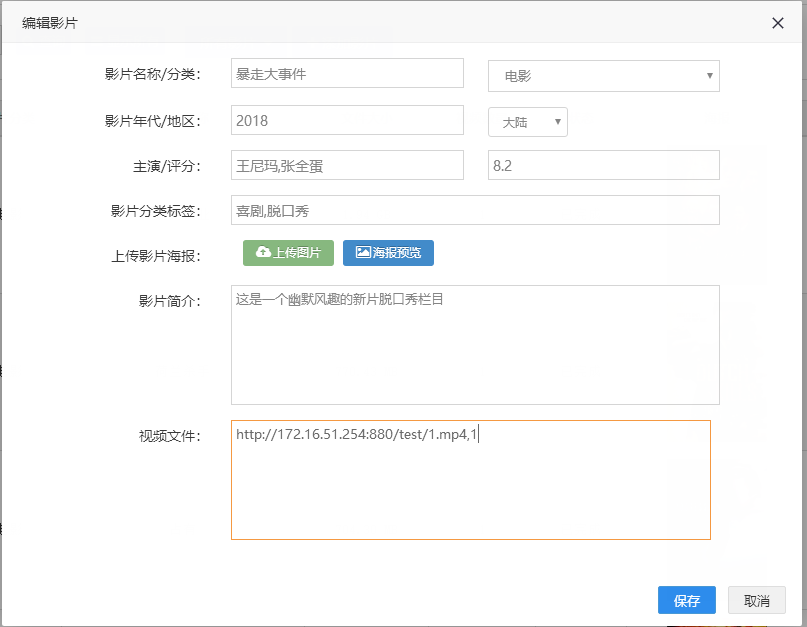The width and height of the screenshot is (807, 627).
Task: Close the 编辑影片 dialog with X
Action: coord(778,23)
